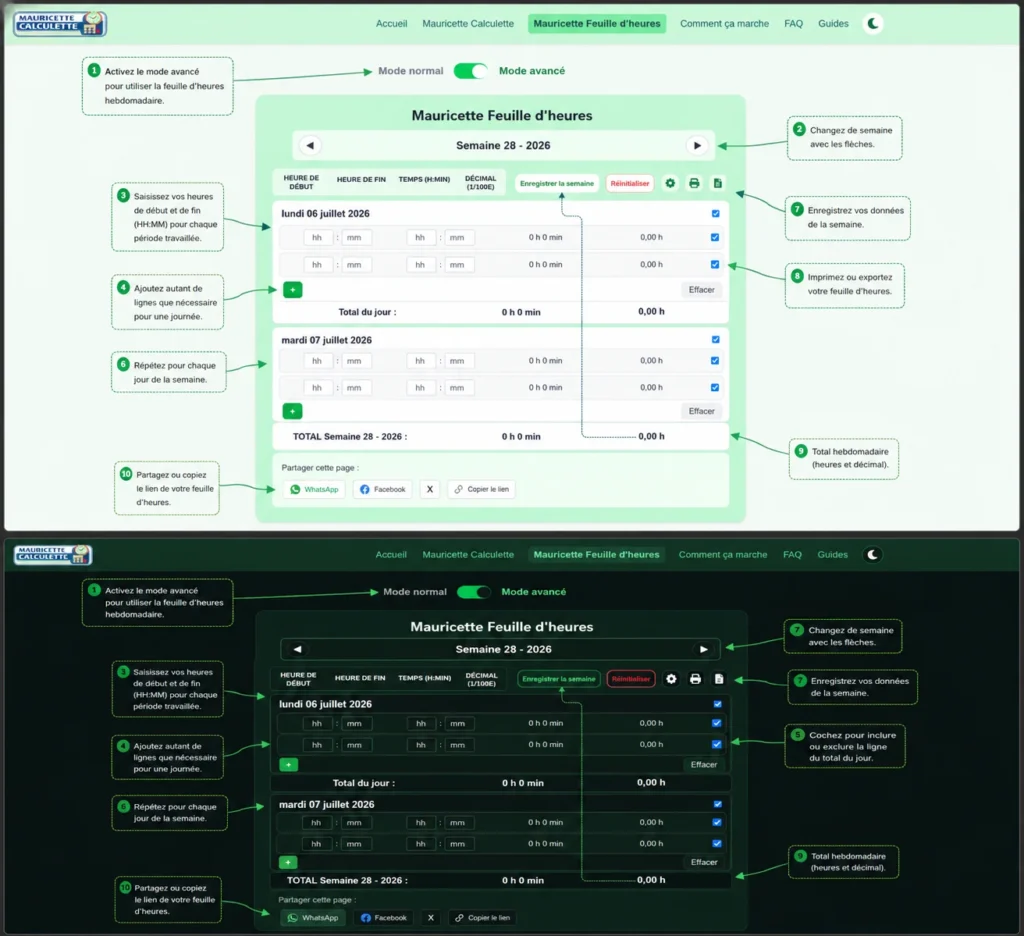This screenshot has height=936, width=1024.
Task: Click the printer icon in the dark toolbar
Action: [696, 679]
